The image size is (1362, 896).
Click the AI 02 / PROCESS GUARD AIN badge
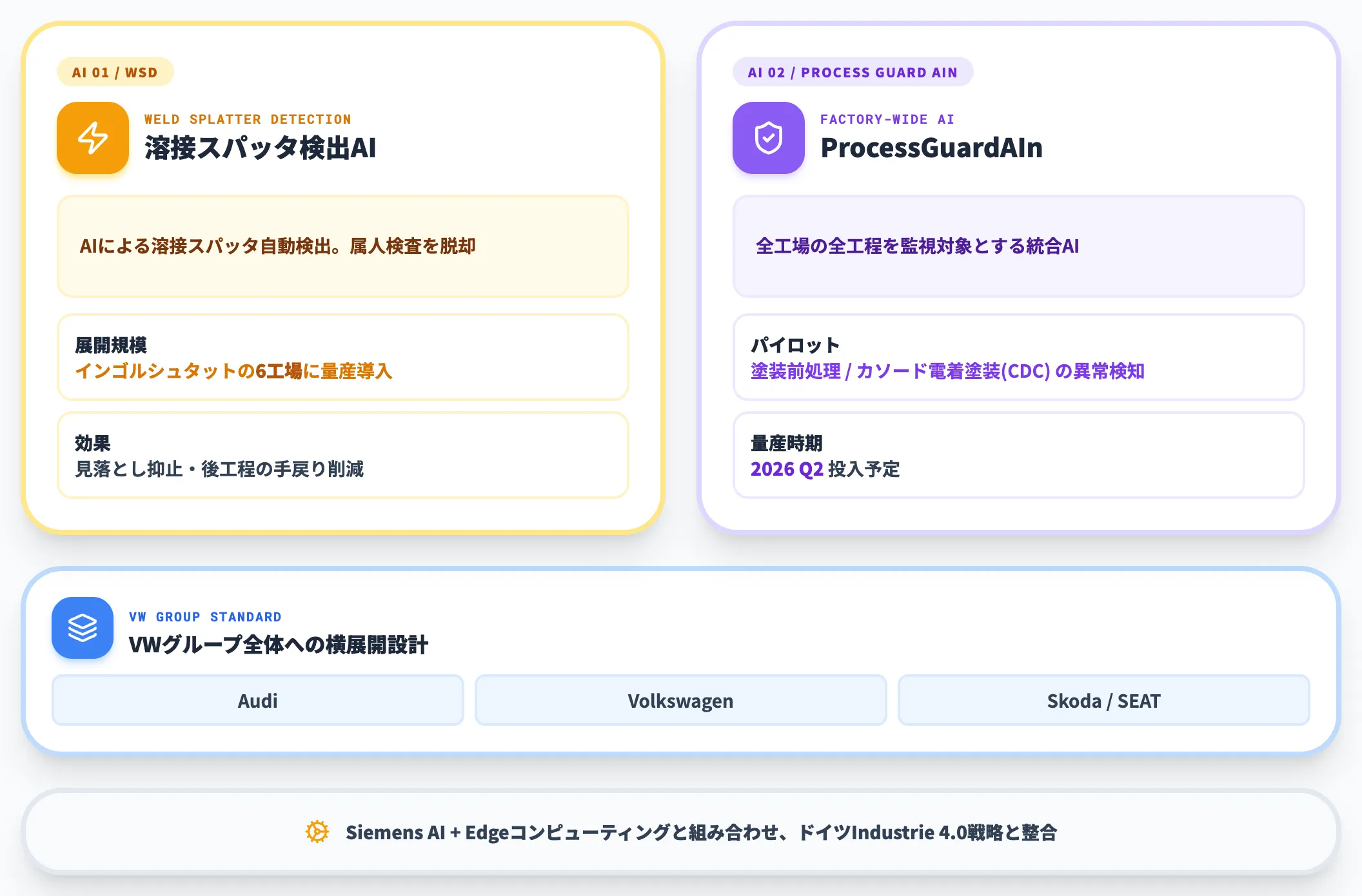coord(853,72)
